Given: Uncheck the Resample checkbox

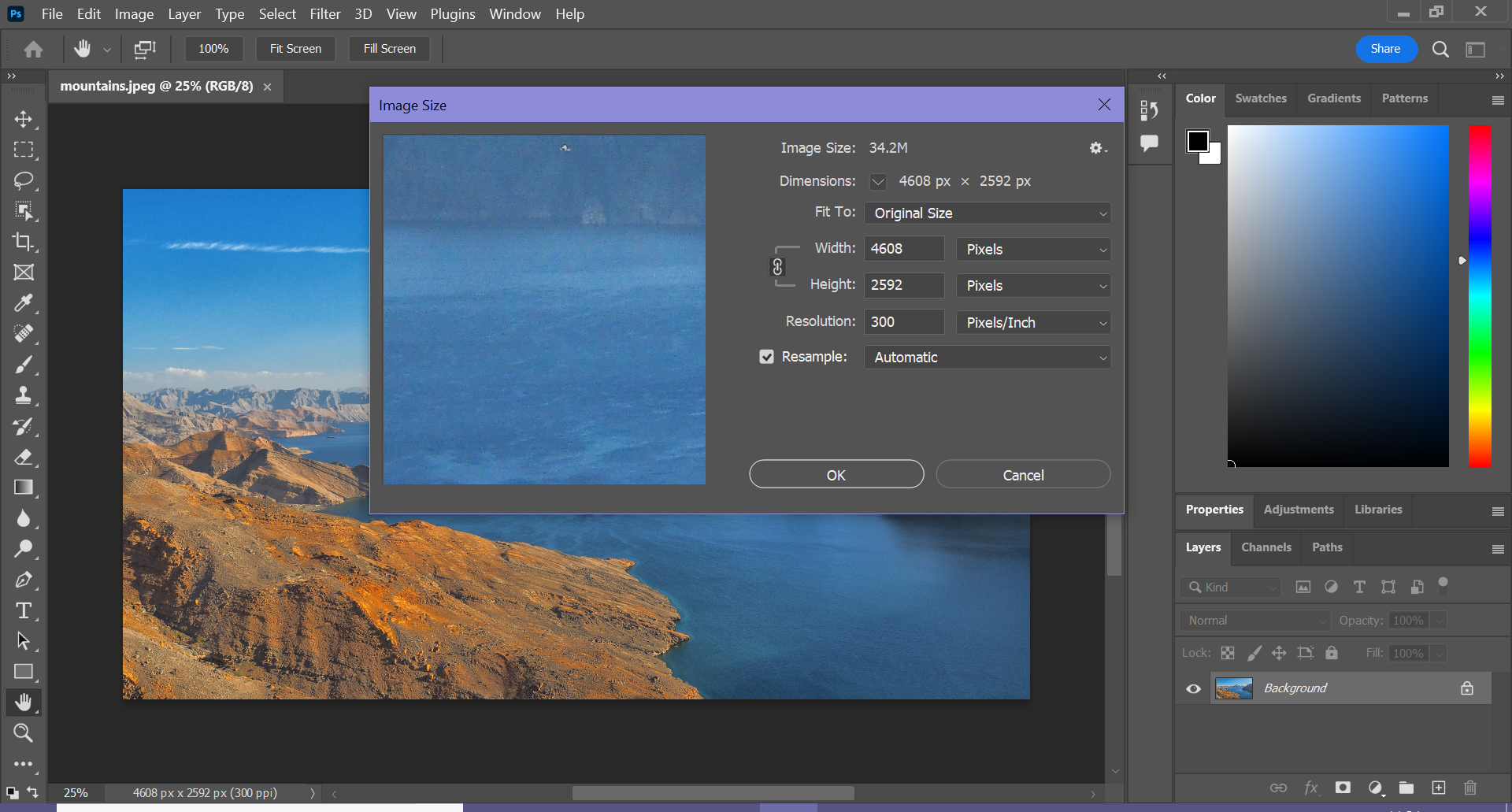Looking at the screenshot, I should point(766,357).
